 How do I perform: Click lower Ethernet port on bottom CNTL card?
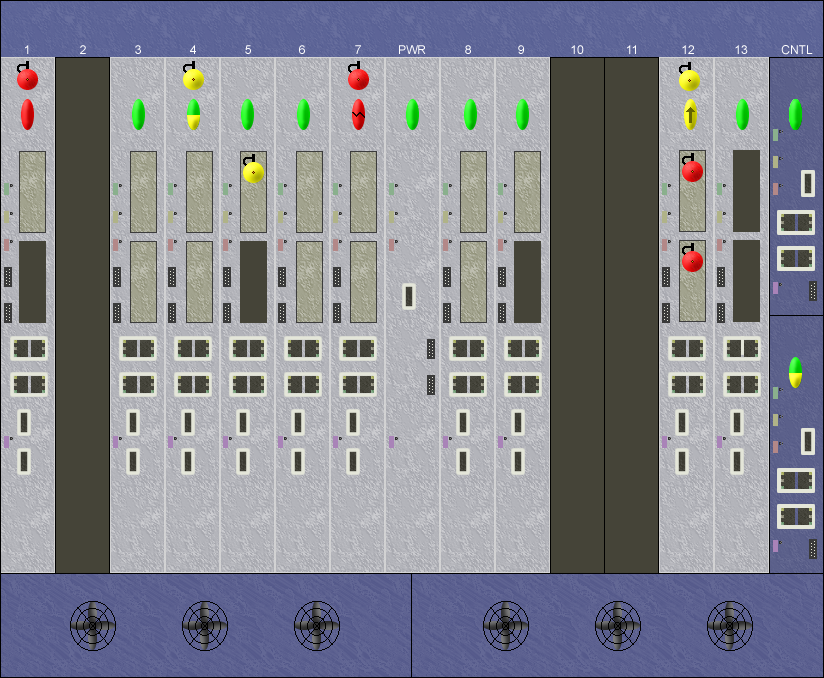pos(796,517)
